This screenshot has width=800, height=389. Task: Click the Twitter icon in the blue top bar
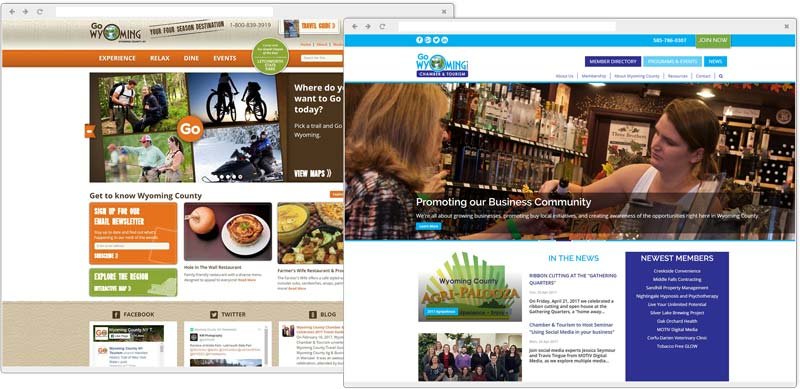(x=436, y=40)
